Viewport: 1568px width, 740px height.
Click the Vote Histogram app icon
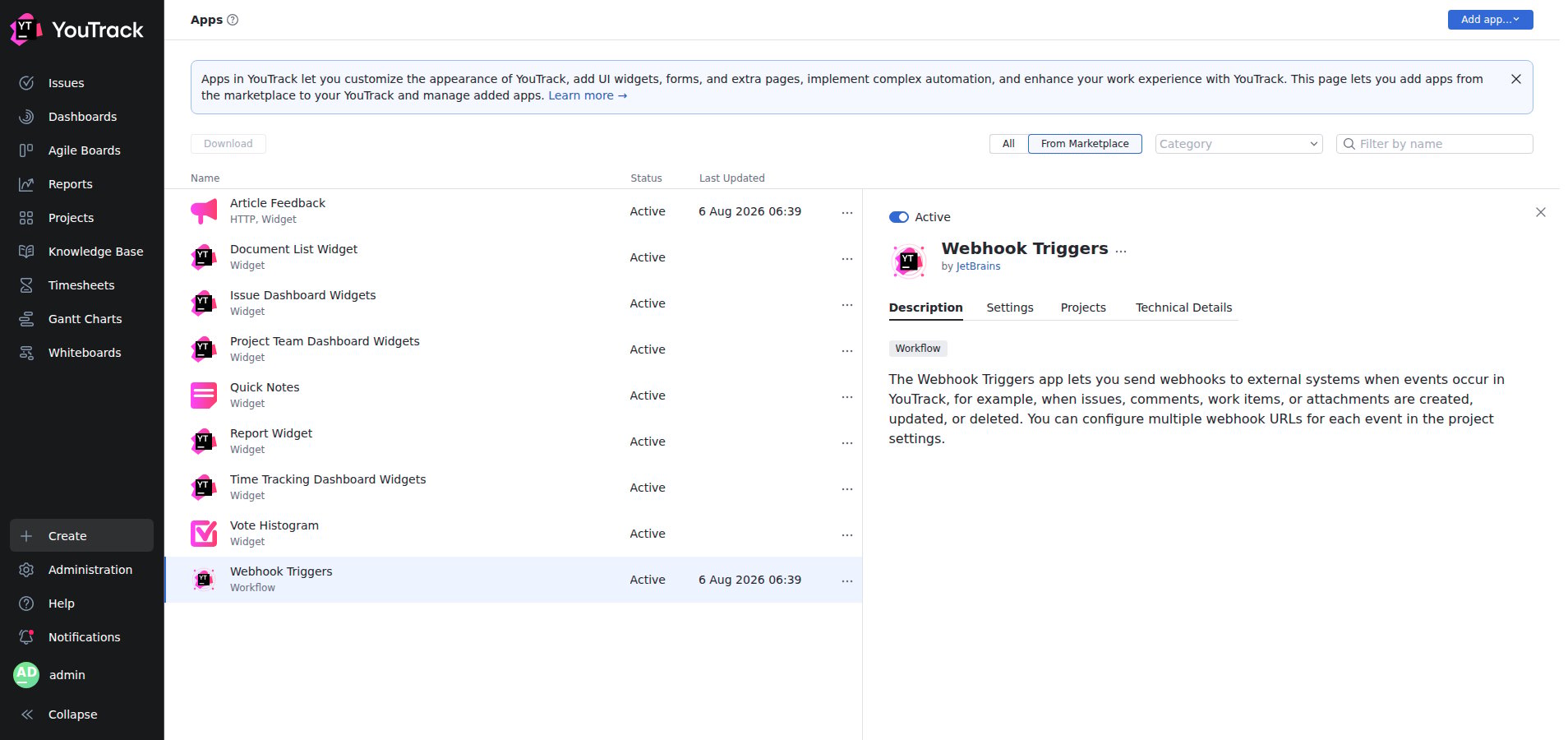tap(204, 534)
